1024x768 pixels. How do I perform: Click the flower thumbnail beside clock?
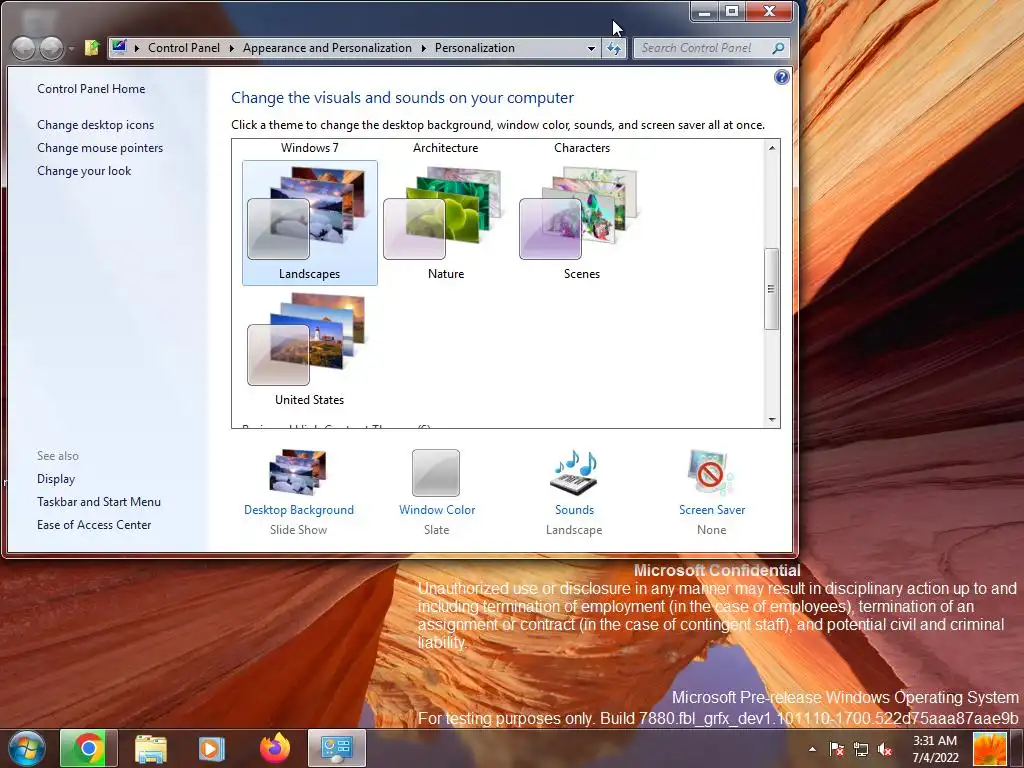pyautogui.click(x=989, y=748)
